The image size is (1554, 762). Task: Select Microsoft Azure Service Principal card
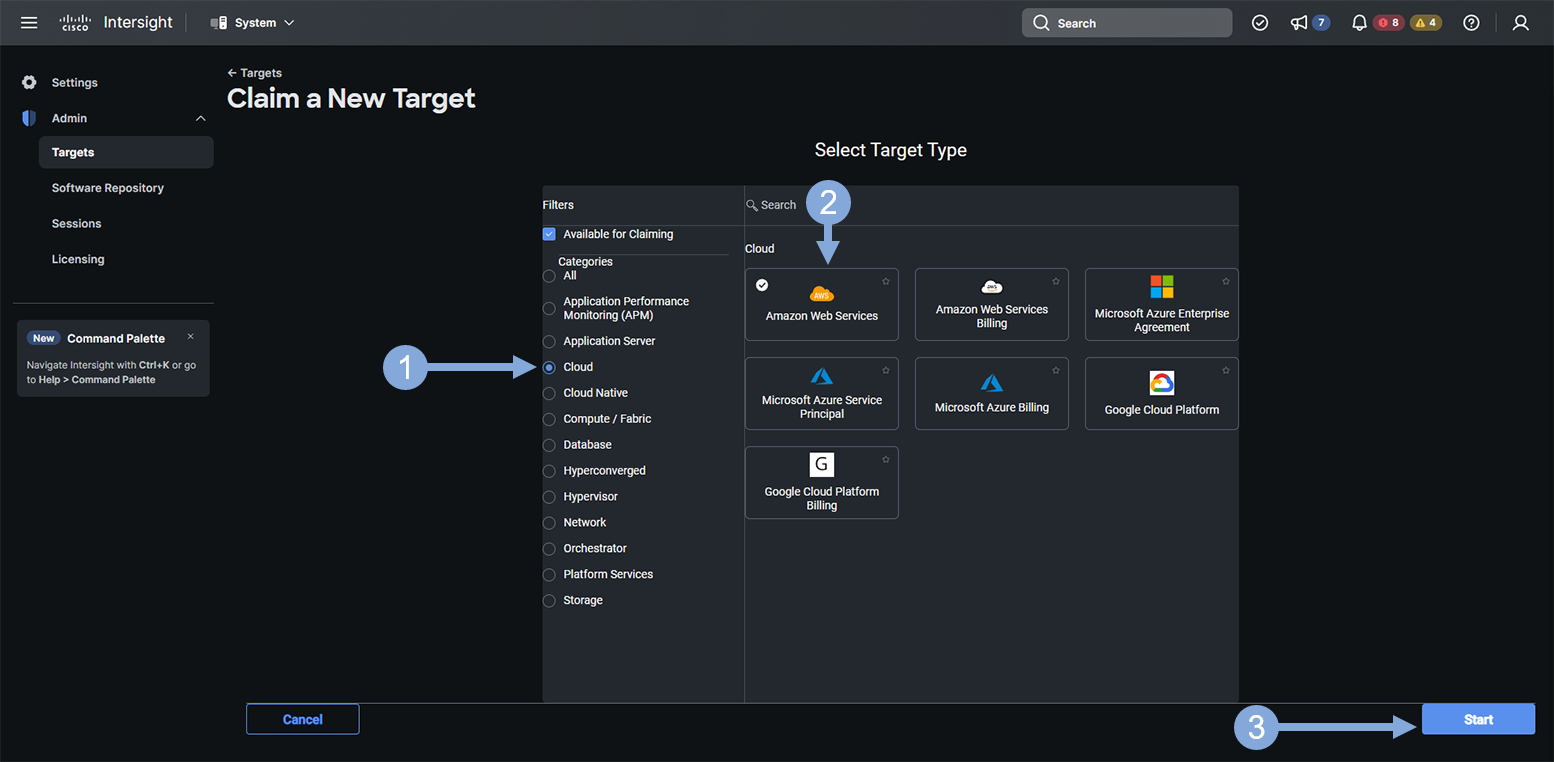(822, 393)
